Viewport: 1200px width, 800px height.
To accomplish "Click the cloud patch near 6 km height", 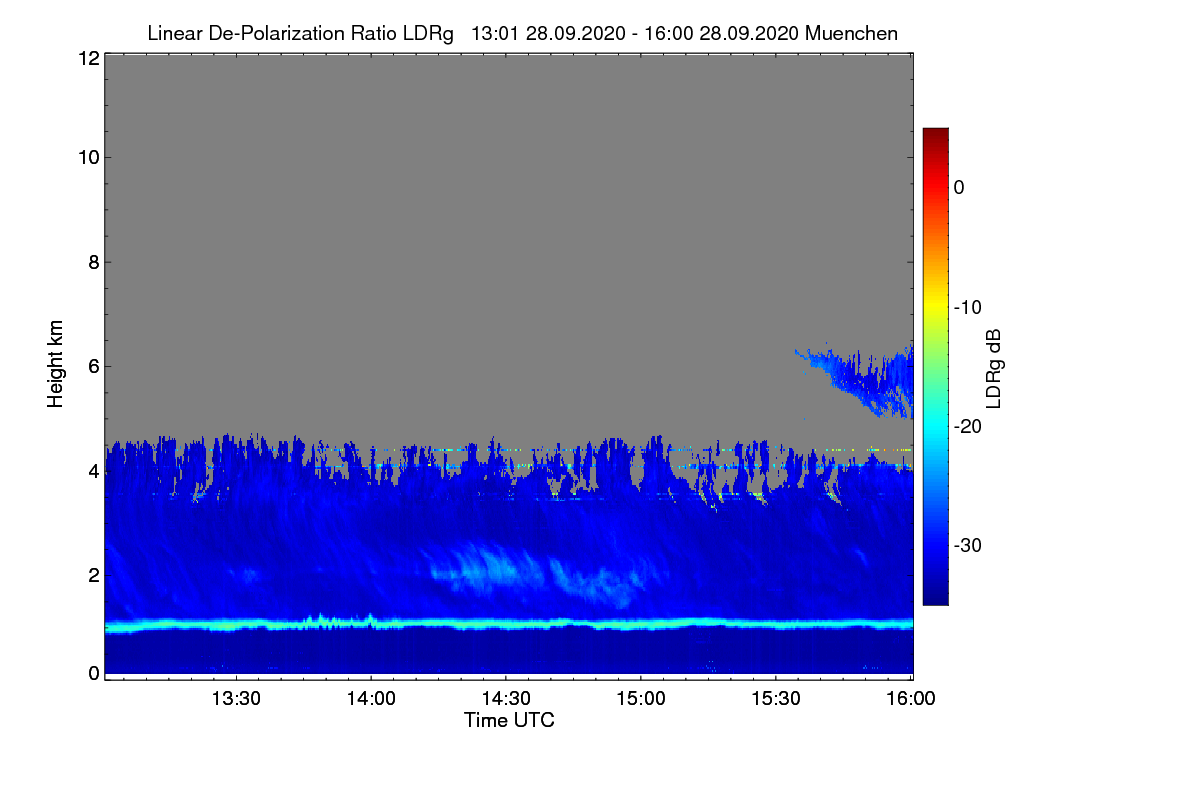I will click(x=860, y=380).
